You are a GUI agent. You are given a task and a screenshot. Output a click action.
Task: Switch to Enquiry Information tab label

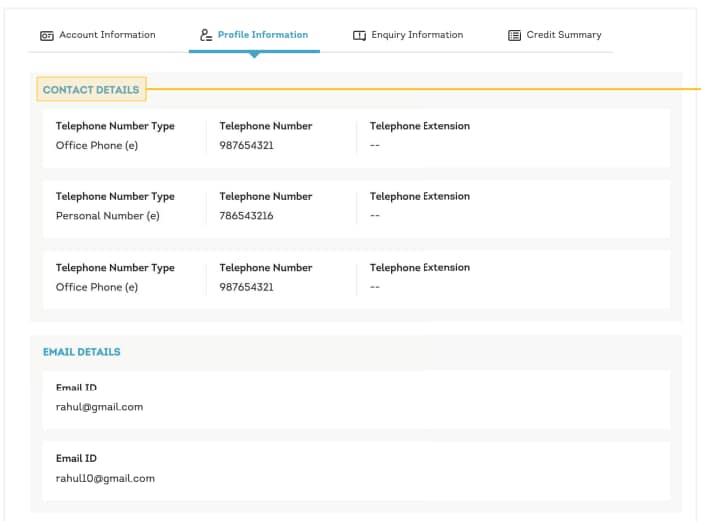417,35
